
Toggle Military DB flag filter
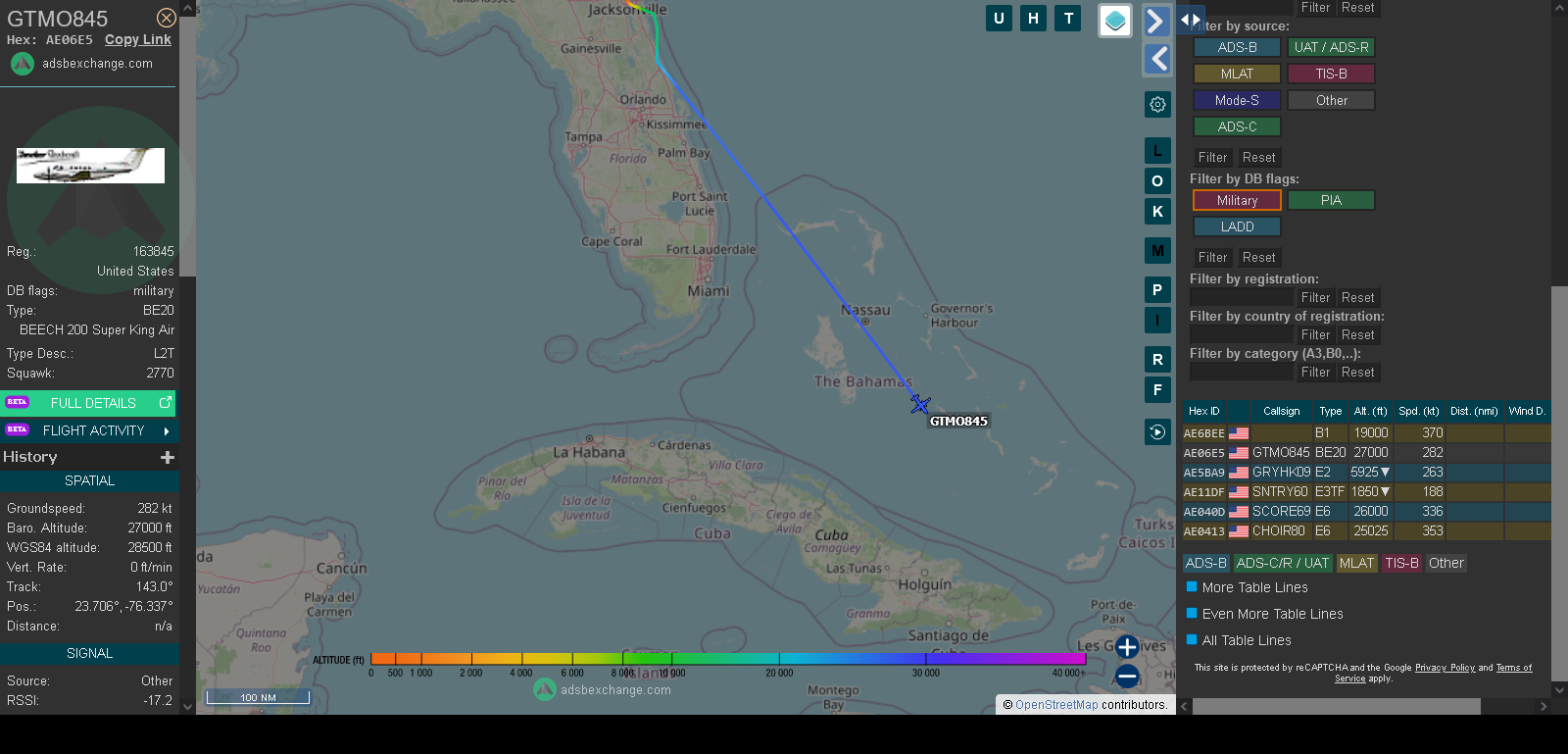coord(1237,200)
